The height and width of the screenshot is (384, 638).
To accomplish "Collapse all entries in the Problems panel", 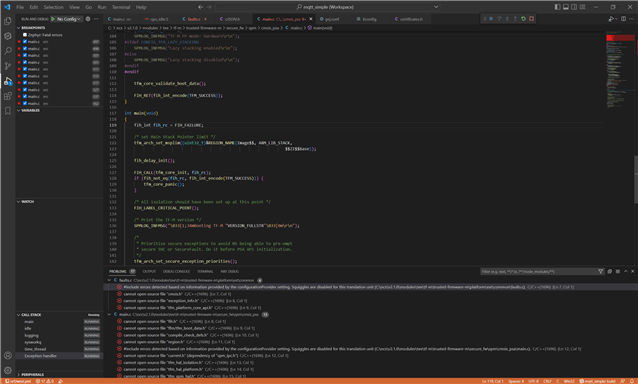I will click(x=610, y=271).
